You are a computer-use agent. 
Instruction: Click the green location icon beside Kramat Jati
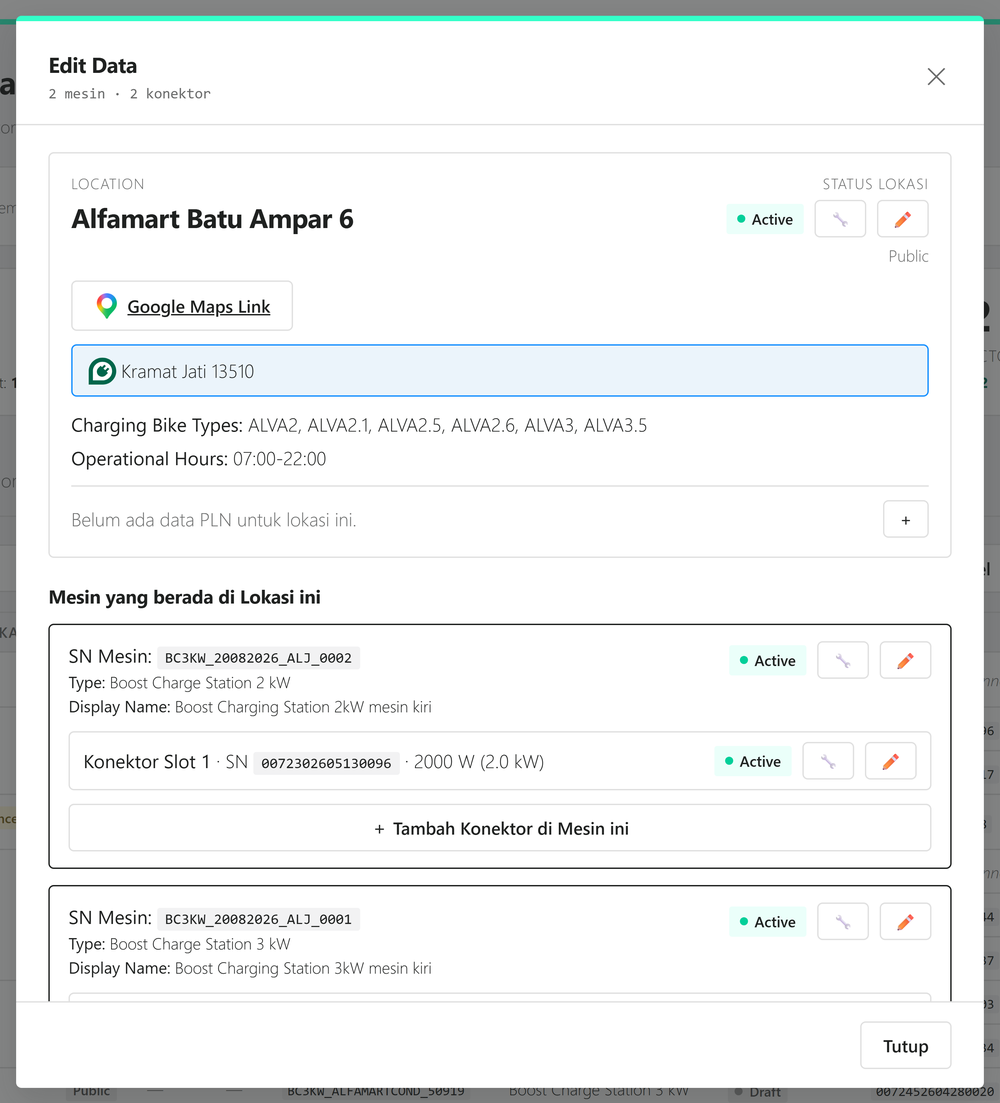click(x=102, y=371)
